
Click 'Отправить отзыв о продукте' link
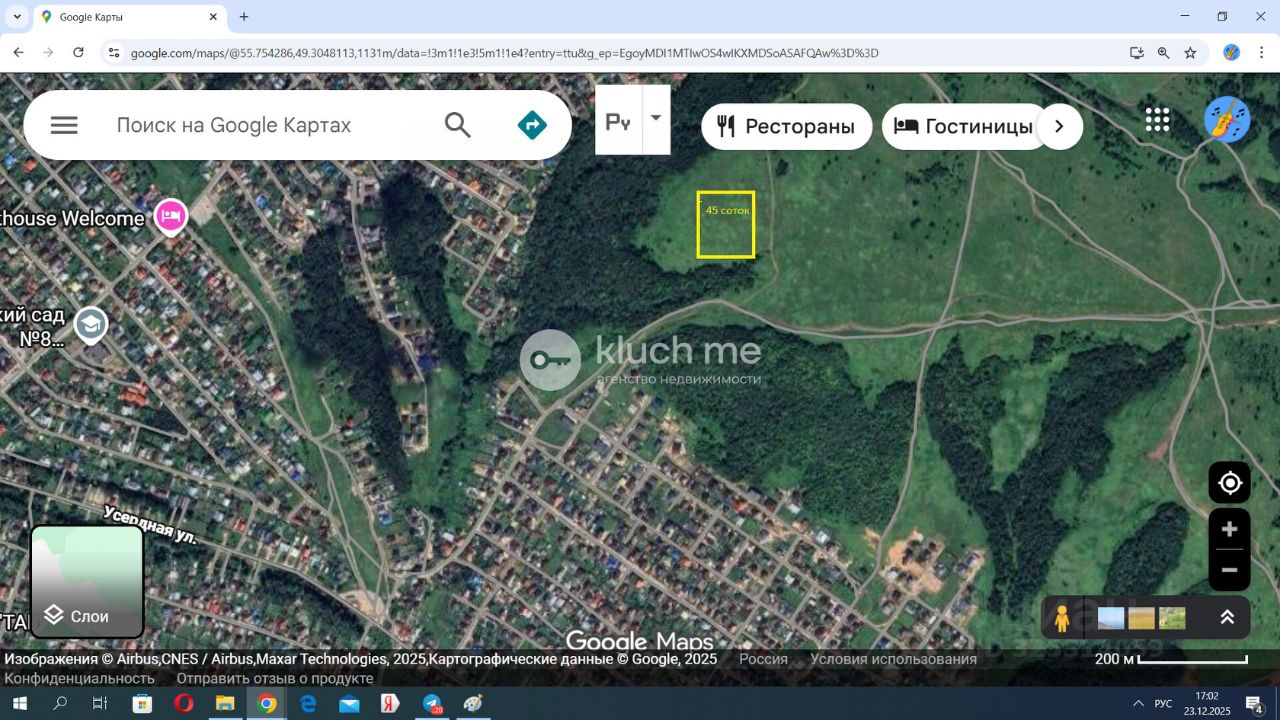coord(275,678)
